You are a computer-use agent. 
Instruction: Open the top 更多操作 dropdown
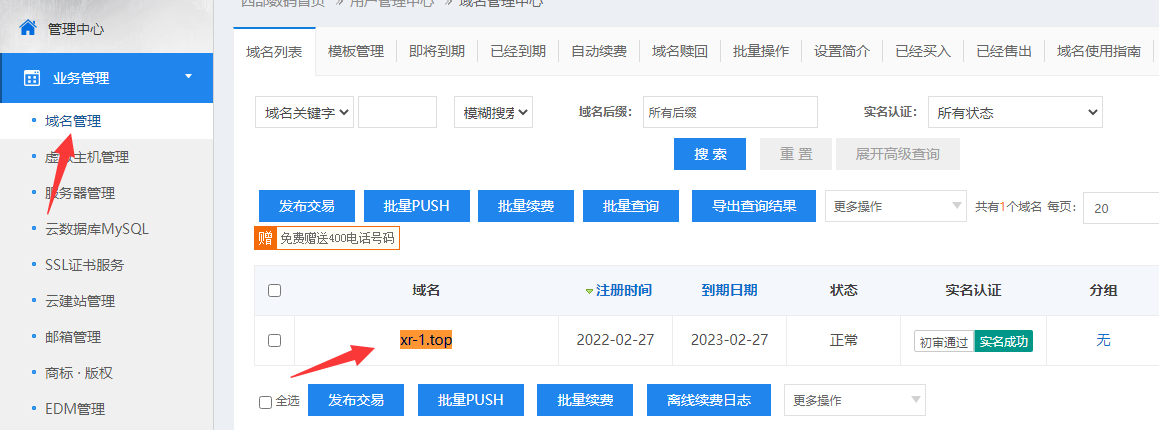click(x=896, y=206)
